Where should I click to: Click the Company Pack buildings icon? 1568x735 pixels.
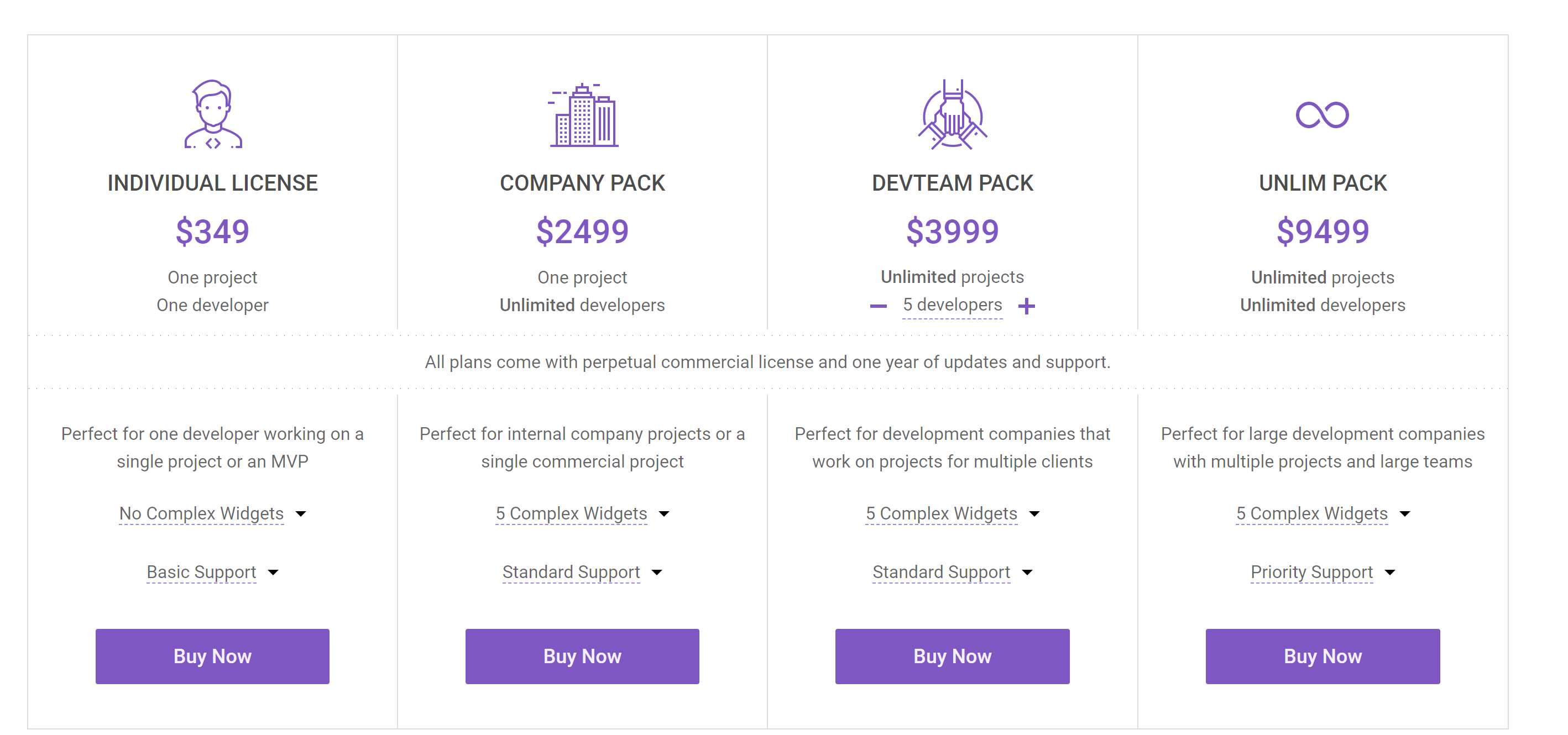coord(583,115)
